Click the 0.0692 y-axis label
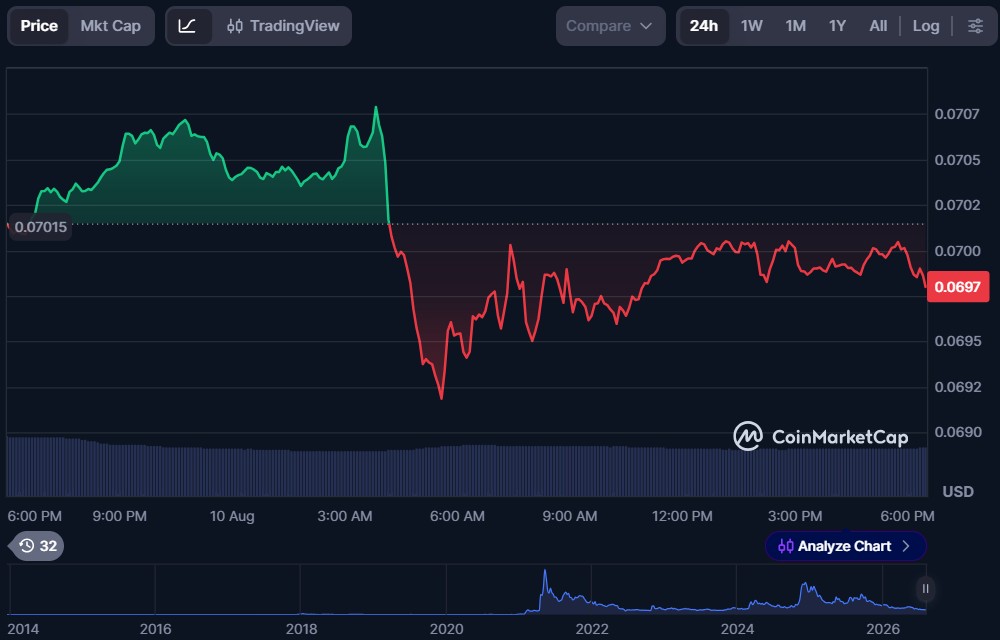Viewport: 1000px width, 640px height. (x=957, y=387)
